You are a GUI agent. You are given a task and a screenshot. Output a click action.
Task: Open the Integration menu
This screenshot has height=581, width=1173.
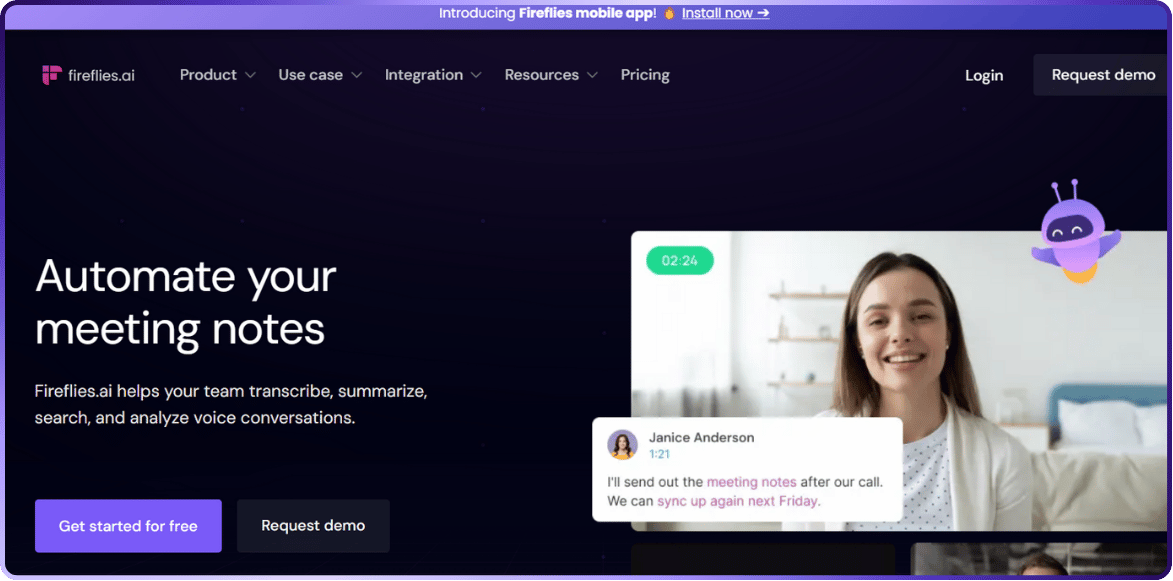click(423, 75)
